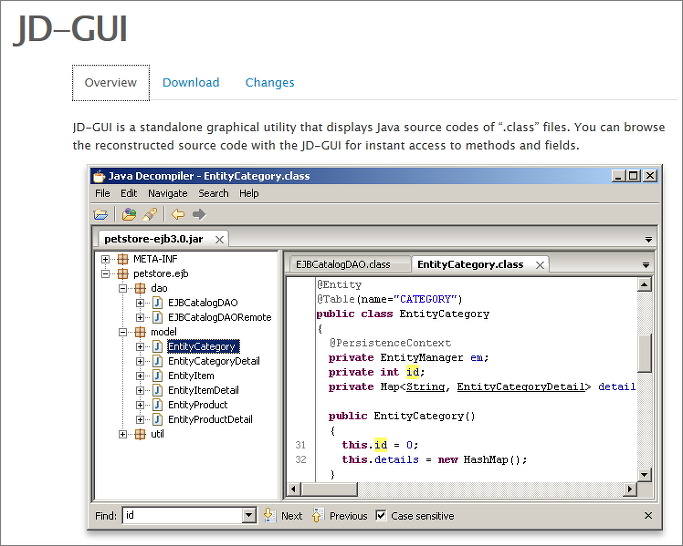Screen dimensions: 683x546
Task: Click the code view scroll left arrow
Action: (294, 489)
